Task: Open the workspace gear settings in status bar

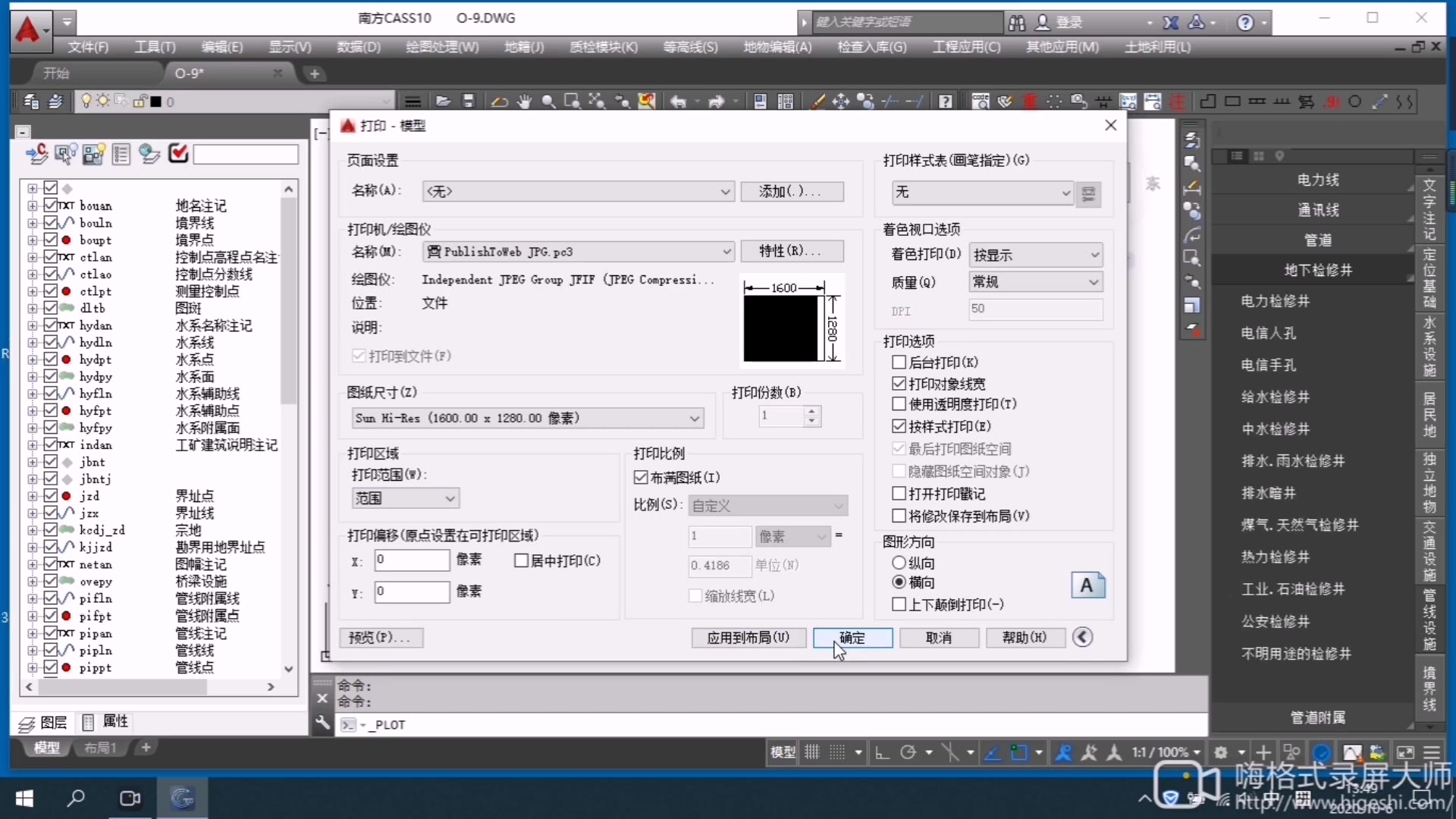Action: coord(1221,752)
